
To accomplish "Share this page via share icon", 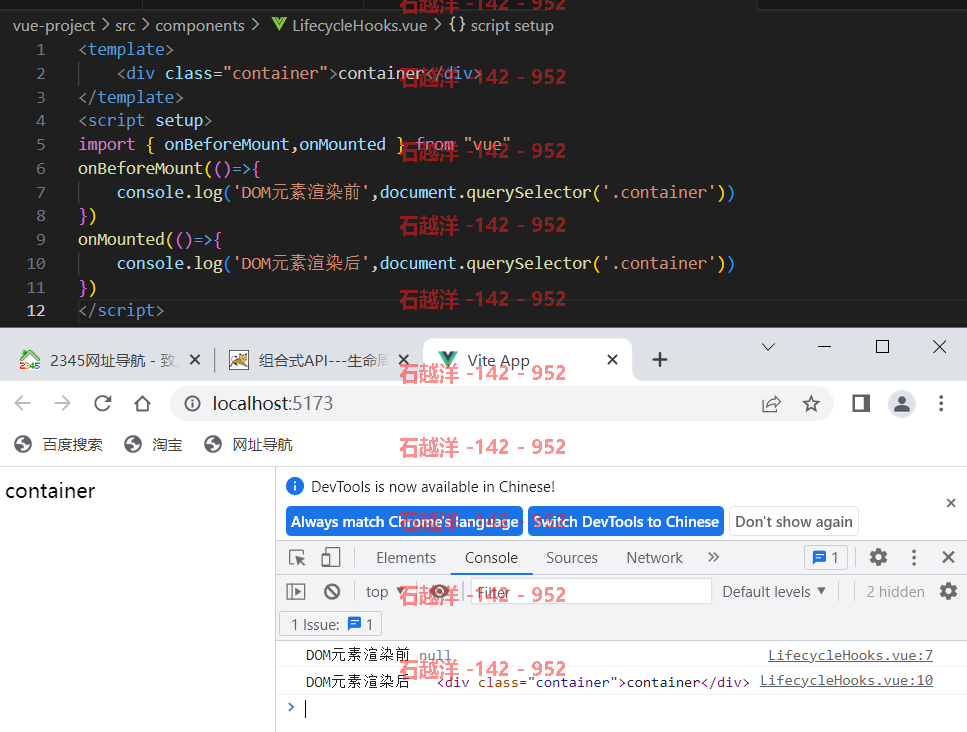I will [771, 404].
